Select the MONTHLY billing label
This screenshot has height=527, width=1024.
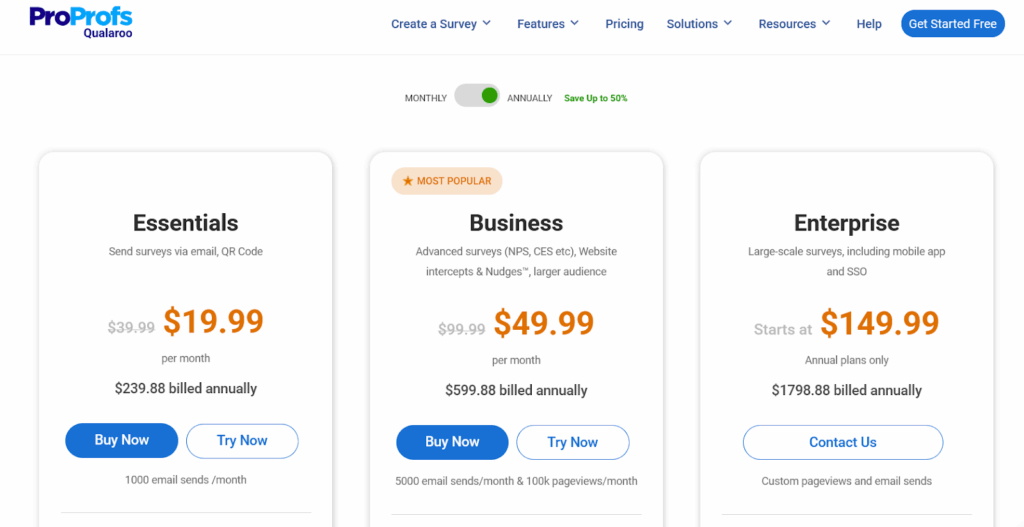tap(425, 98)
